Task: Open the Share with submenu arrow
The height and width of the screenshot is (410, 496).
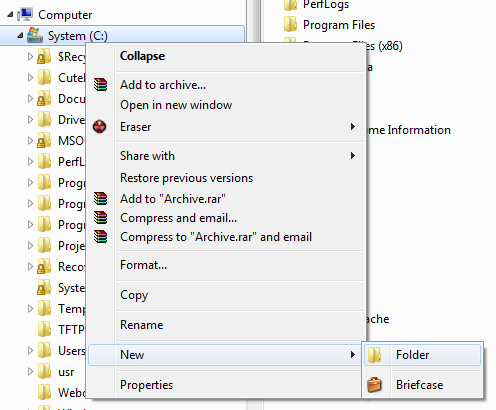Action: click(353, 156)
